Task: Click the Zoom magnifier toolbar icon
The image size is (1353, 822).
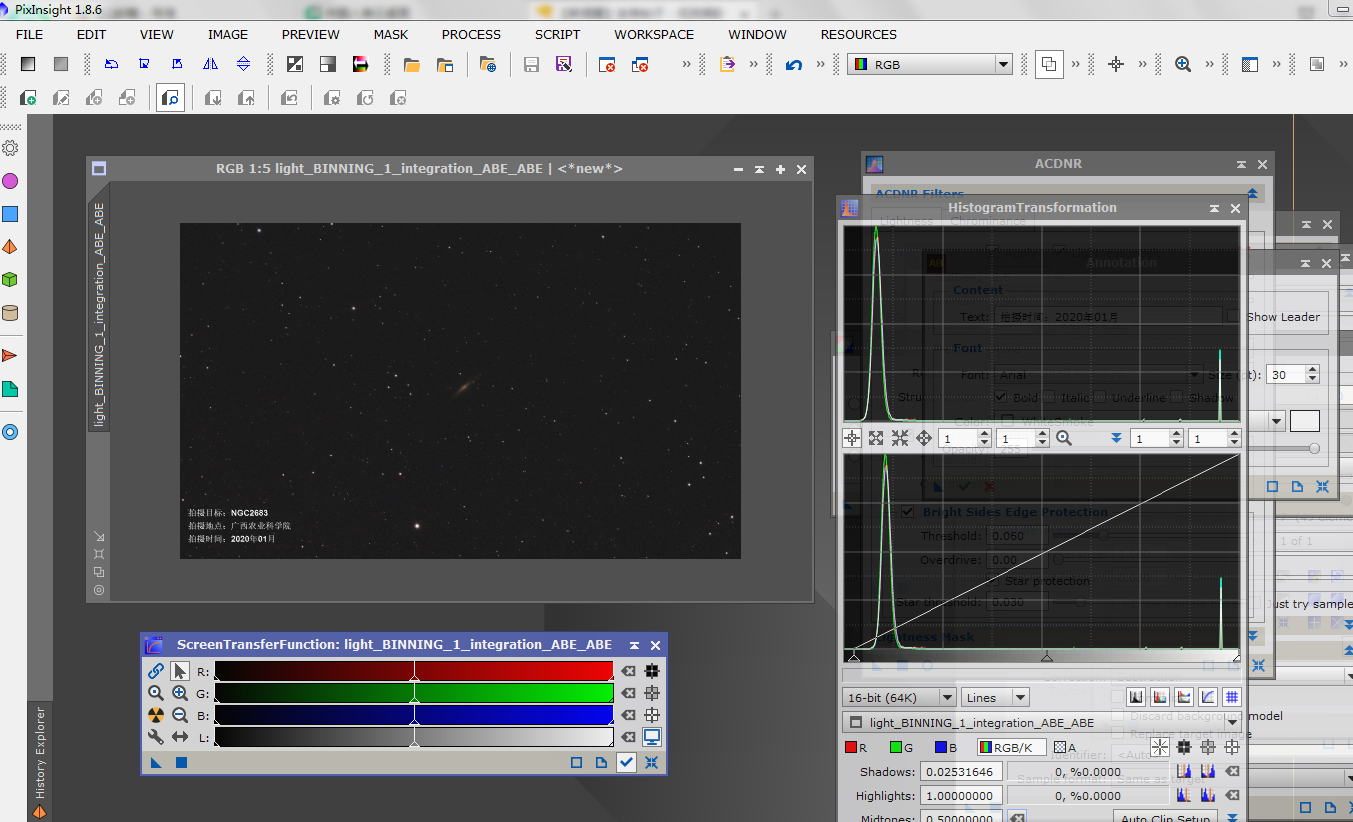Action: point(1183,64)
